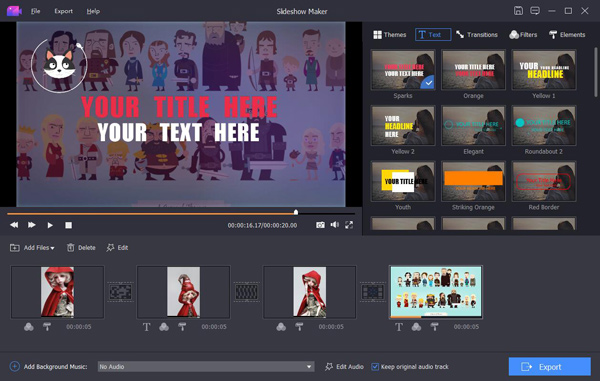
Task: Select the Striking Orange text style
Action: (x=473, y=181)
